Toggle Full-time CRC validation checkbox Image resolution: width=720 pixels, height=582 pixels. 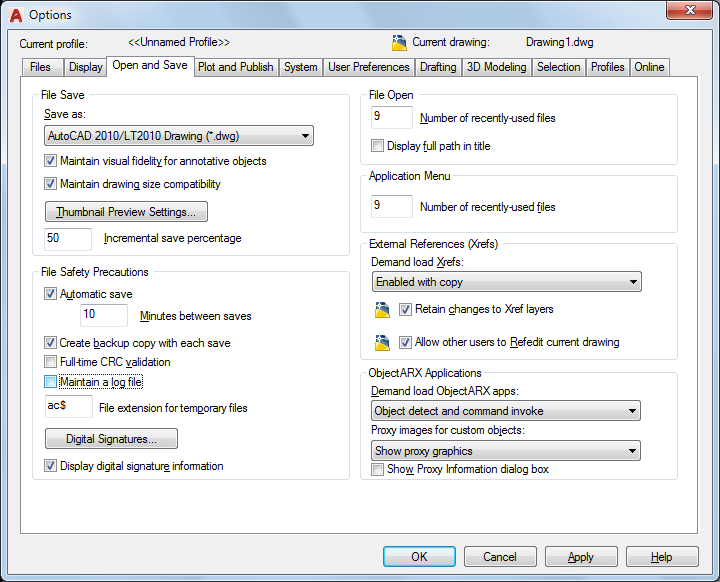pyautogui.click(x=51, y=362)
